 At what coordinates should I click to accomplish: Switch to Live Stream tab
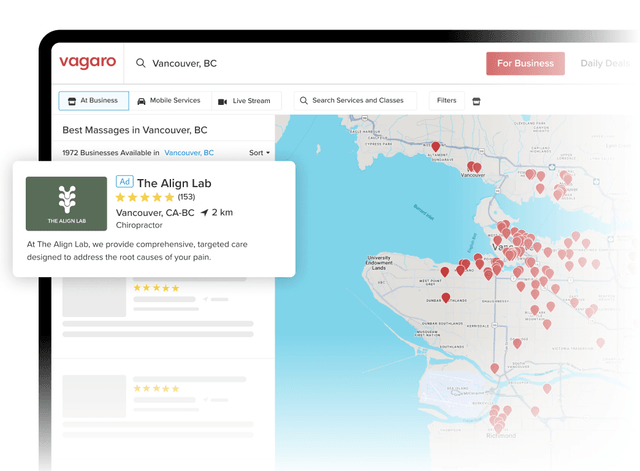click(246, 101)
